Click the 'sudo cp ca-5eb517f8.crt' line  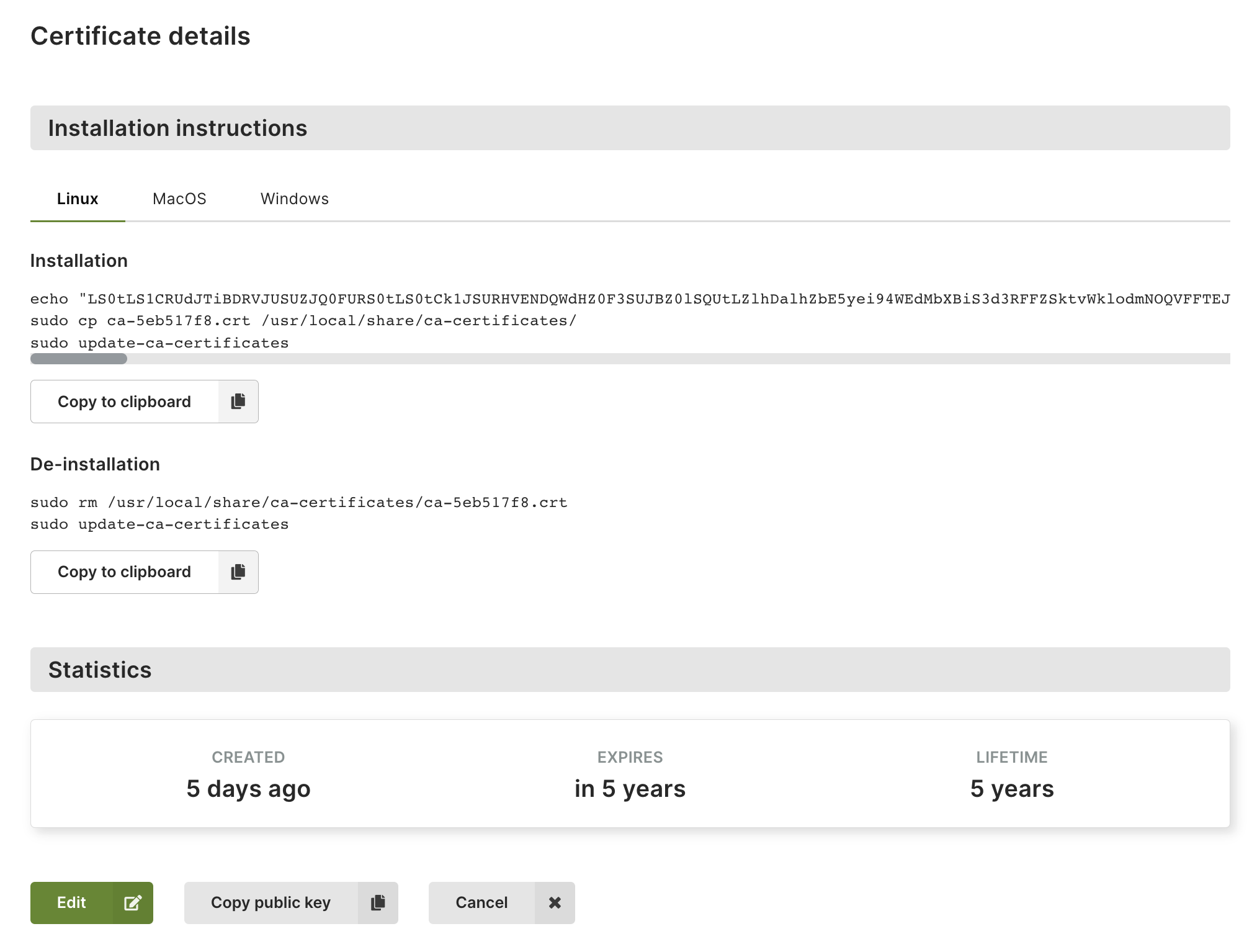click(x=303, y=321)
